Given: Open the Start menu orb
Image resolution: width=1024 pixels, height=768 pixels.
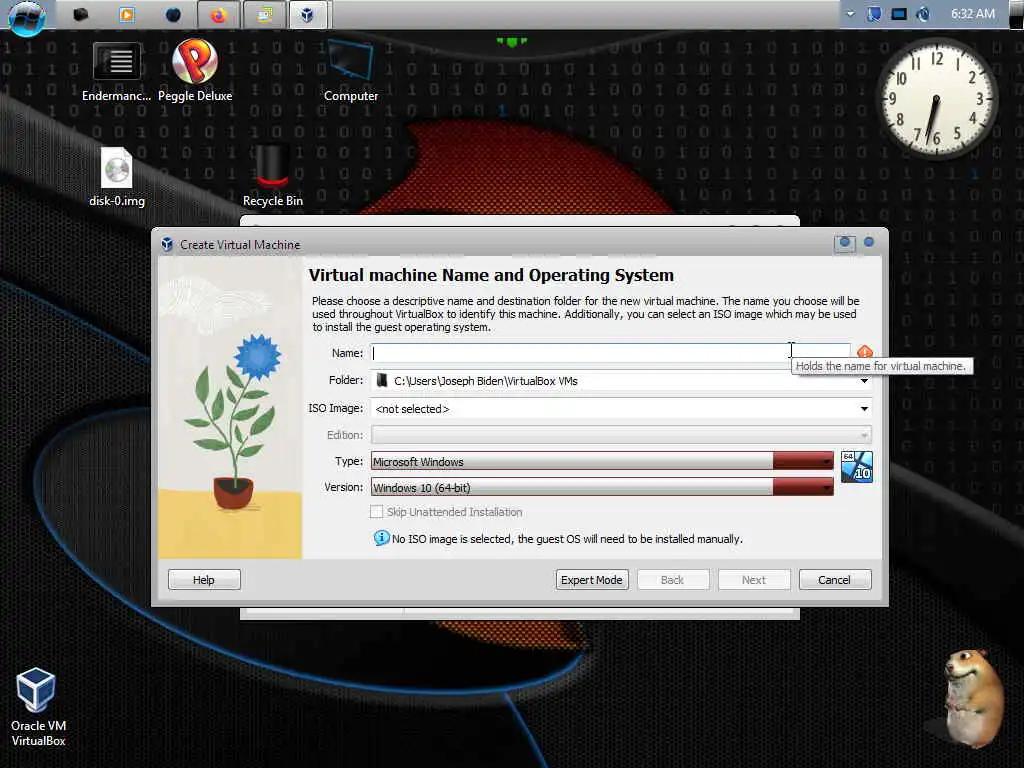Looking at the screenshot, I should pyautogui.click(x=27, y=16).
